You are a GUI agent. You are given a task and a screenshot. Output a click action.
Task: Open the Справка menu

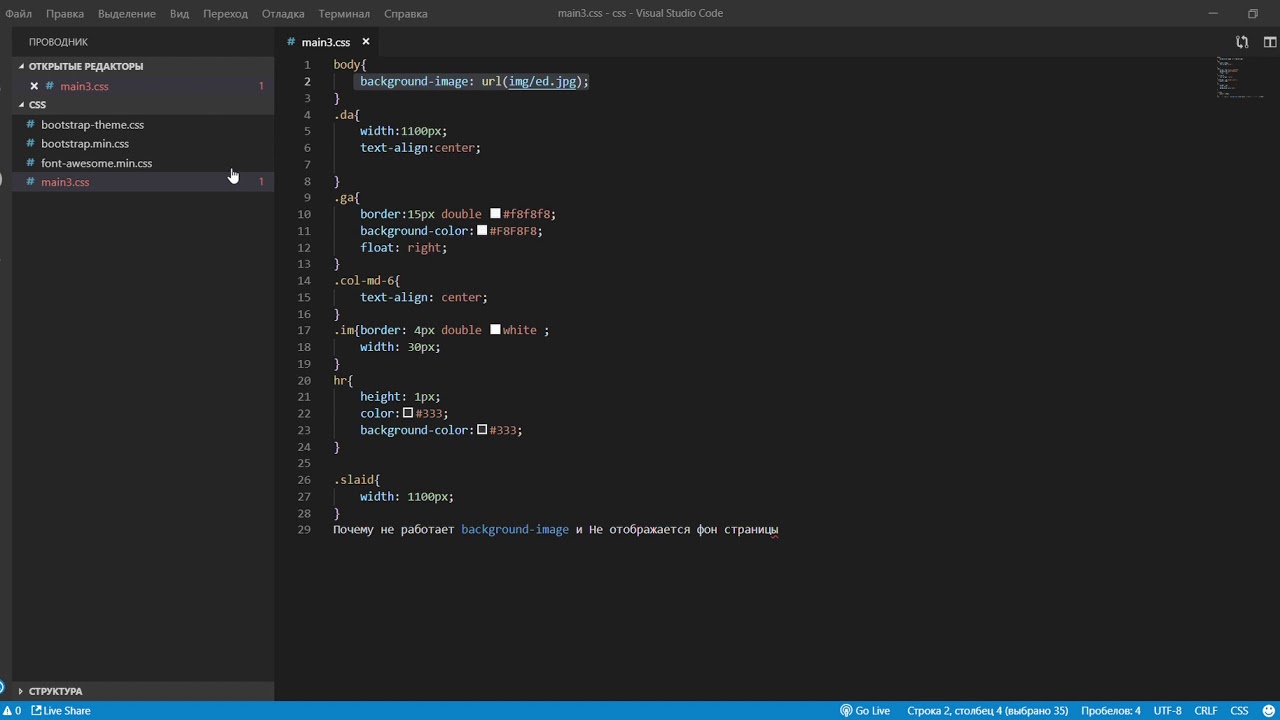405,13
